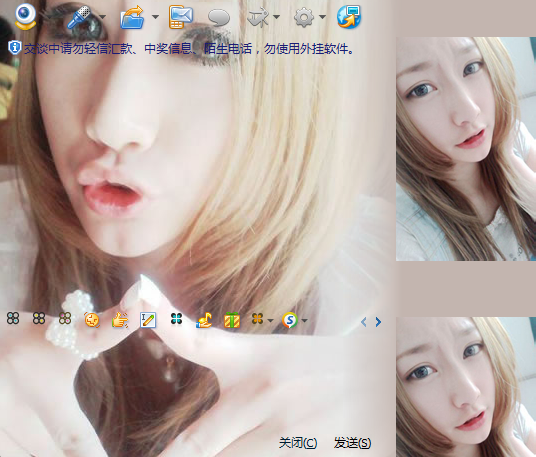Image resolution: width=536 pixels, height=457 pixels.
Task: Click the 发送(S) send button
Action: [352, 443]
